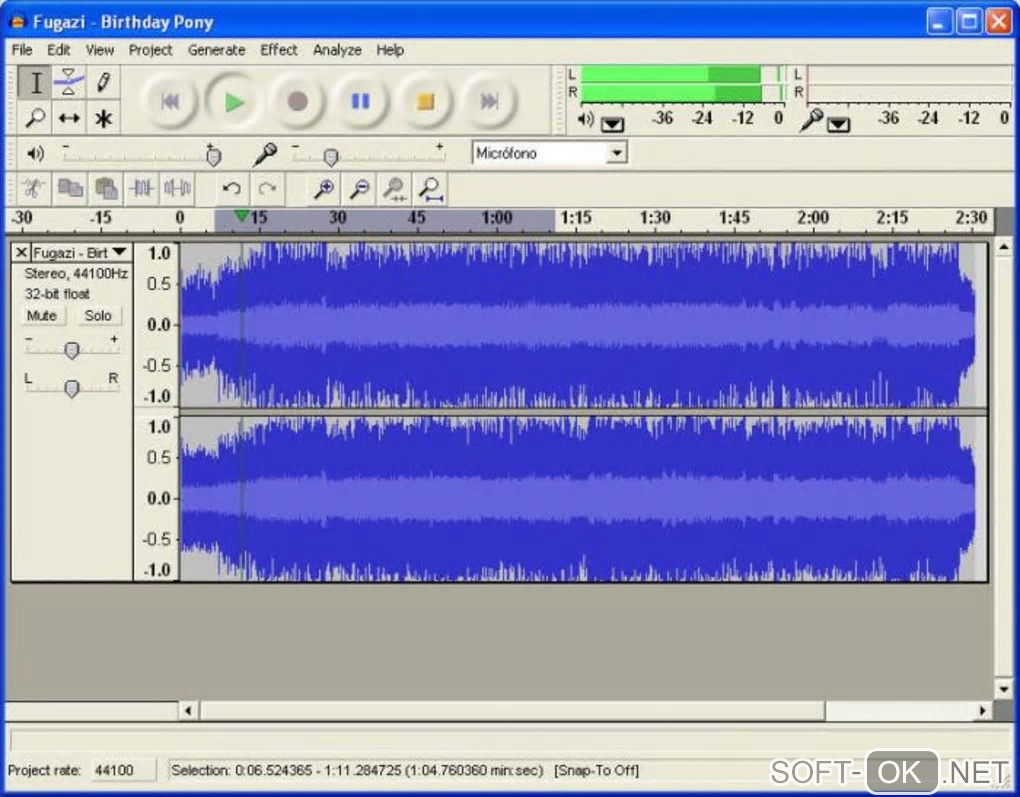Open the Fugazi track name dropdown menu

point(120,252)
